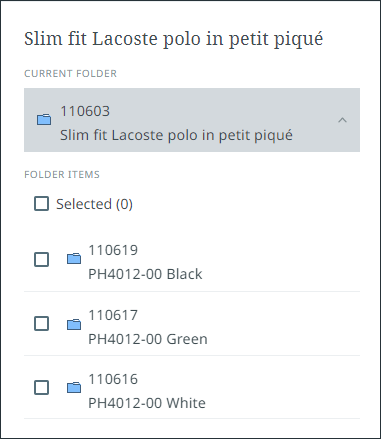This screenshot has height=439, width=381.
Task: Click the folder icon beside 110603
Action: click(44, 119)
